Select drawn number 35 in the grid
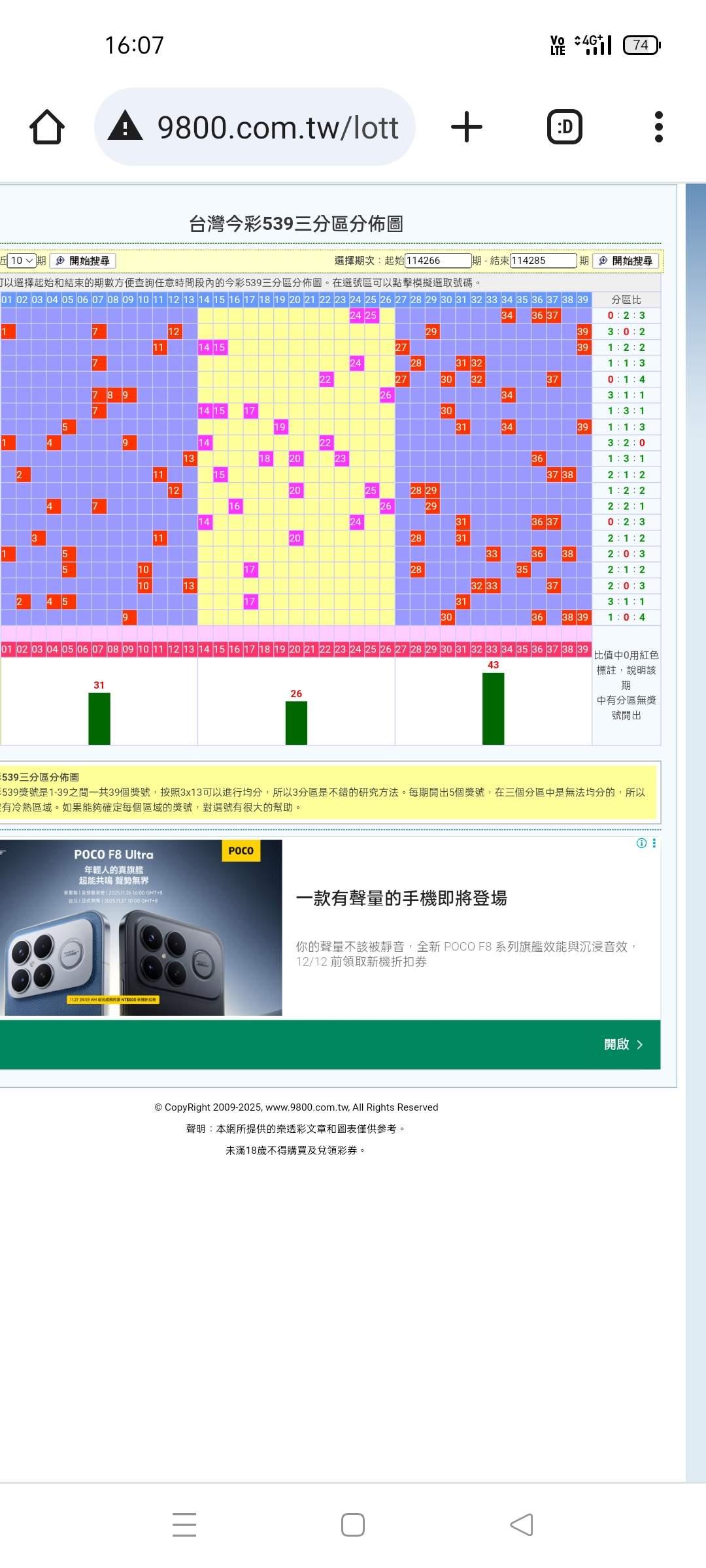The image size is (706, 1568). 522,570
